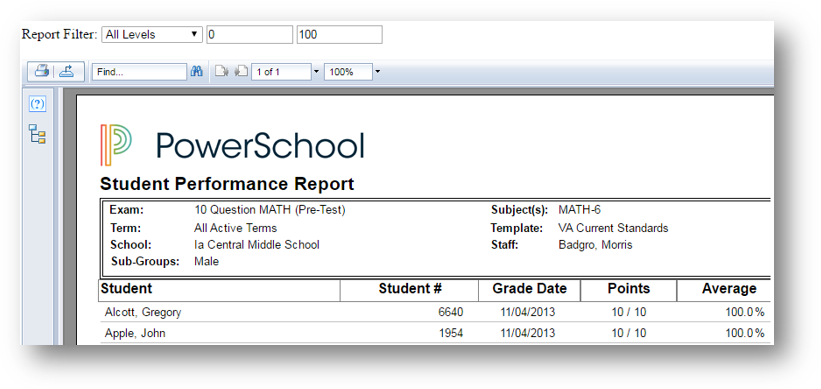821x389 pixels.
Task: Click Apple, John's points 10 / 10
Action: [629, 333]
